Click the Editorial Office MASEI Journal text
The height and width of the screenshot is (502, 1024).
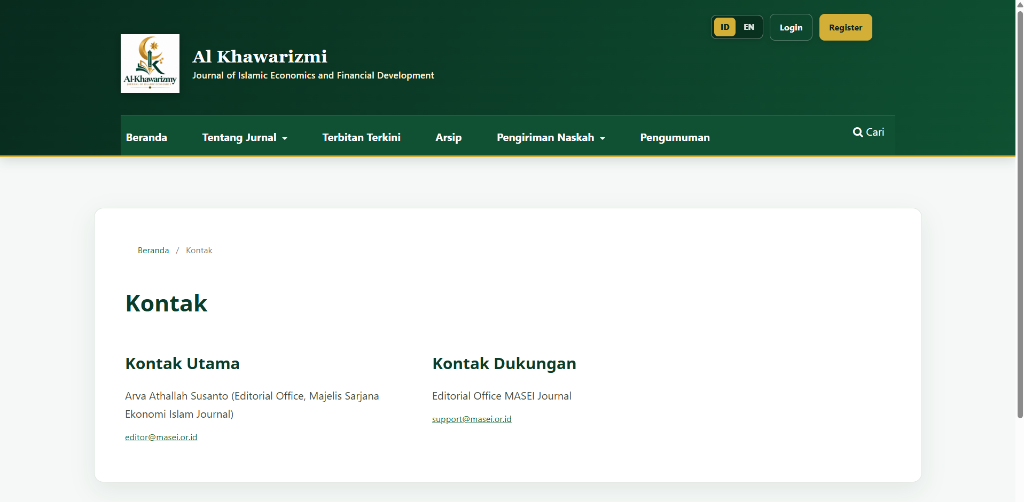point(502,396)
